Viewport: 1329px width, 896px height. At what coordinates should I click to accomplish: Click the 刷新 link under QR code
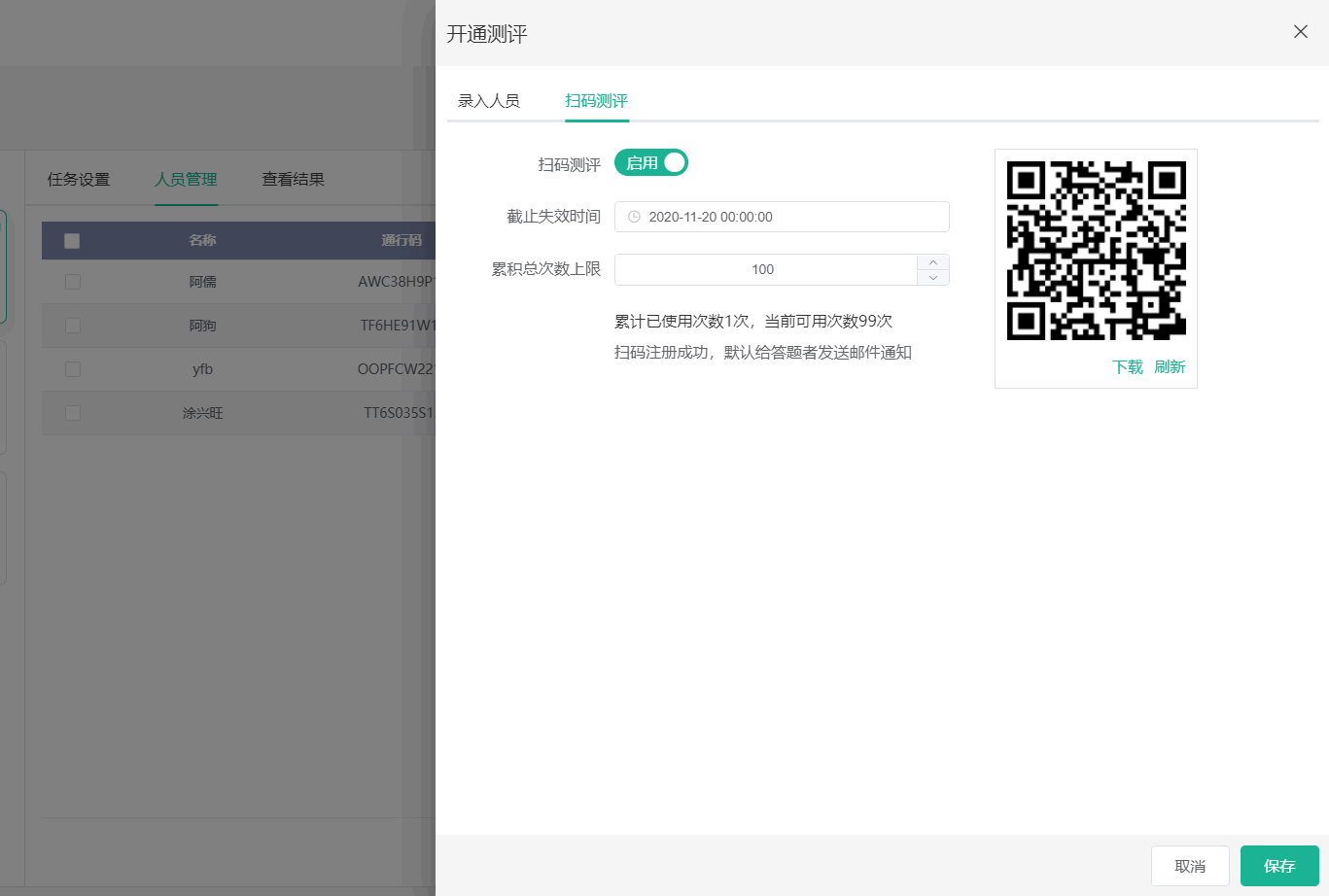click(x=1170, y=366)
